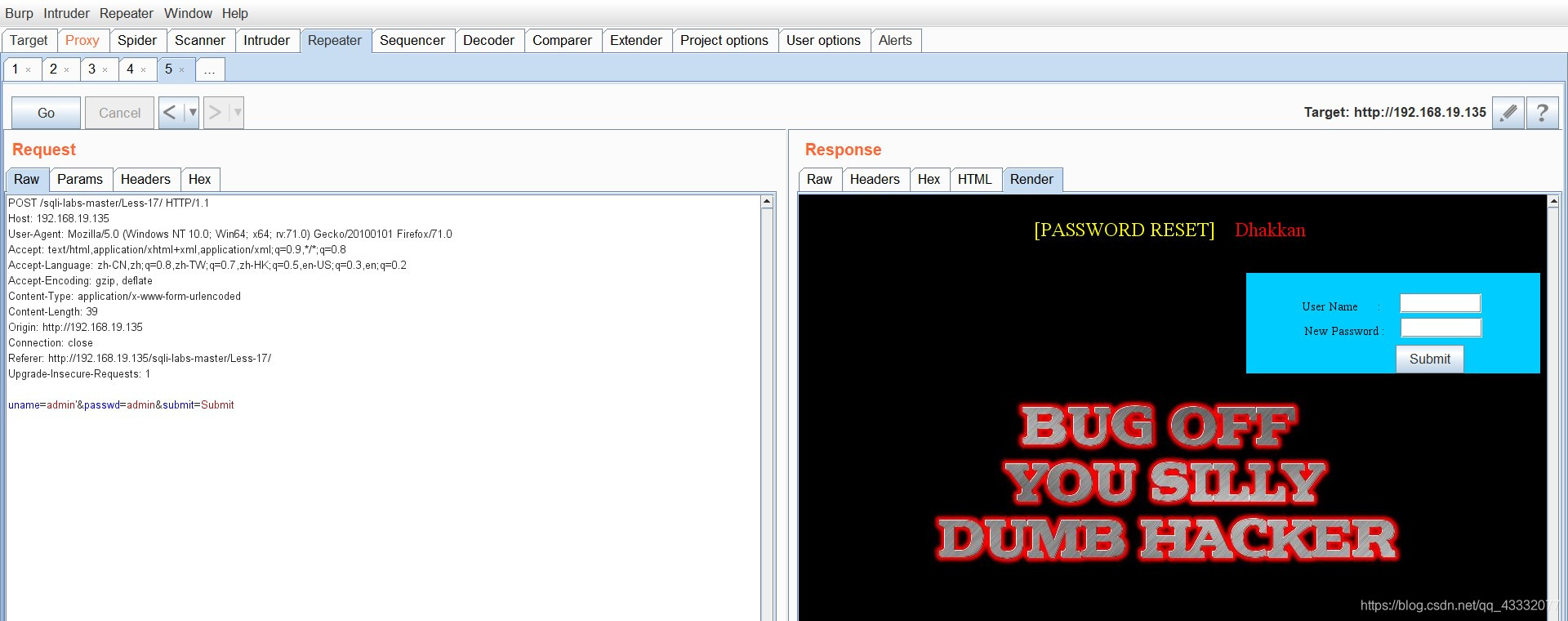This screenshot has width=1568, height=621.
Task: Add new Repeater tab via ellipsis
Action: coord(210,69)
